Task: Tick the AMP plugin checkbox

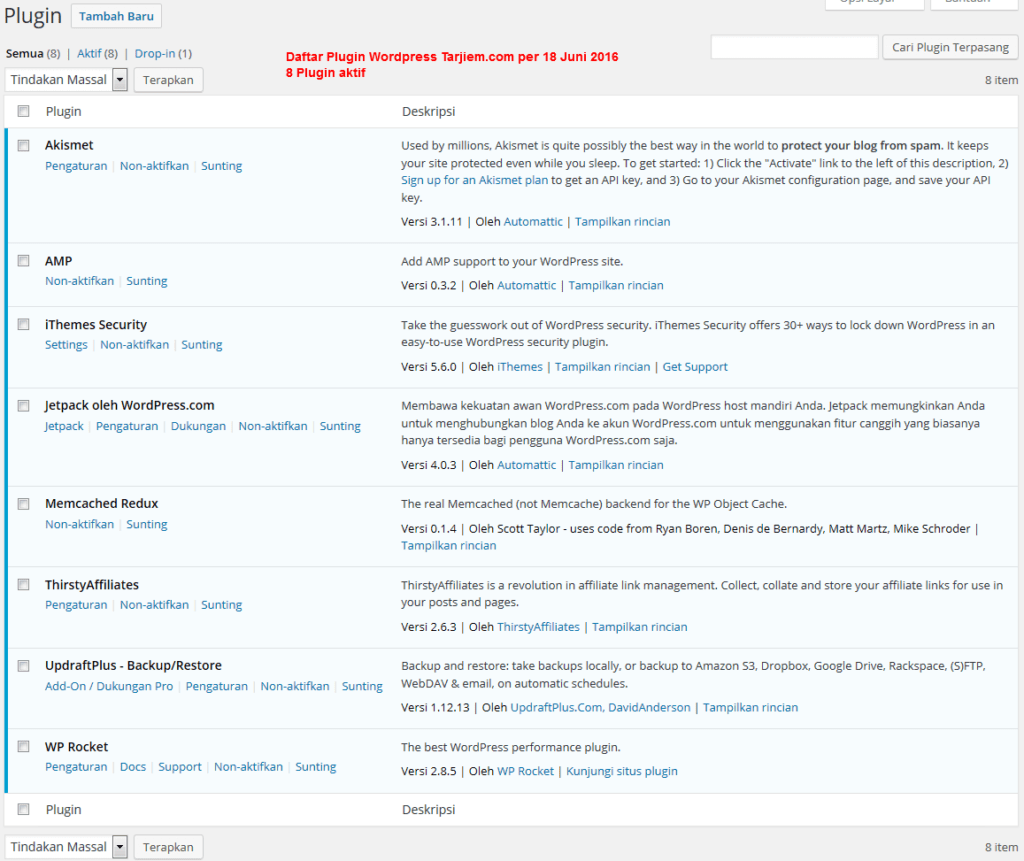Action: point(24,261)
